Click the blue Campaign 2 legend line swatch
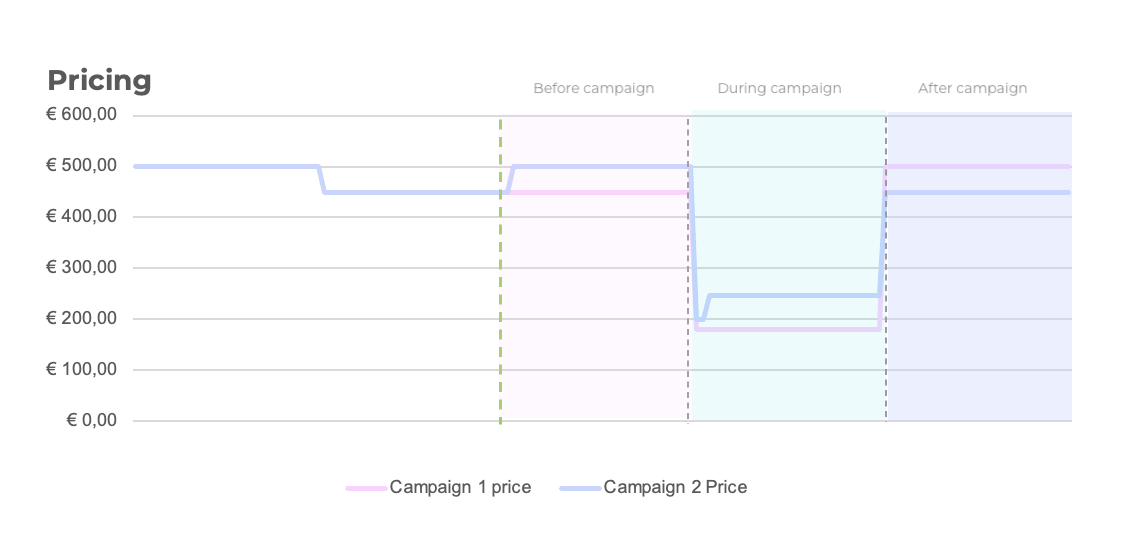Image resolution: width=1138 pixels, height=554 pixels. click(580, 489)
